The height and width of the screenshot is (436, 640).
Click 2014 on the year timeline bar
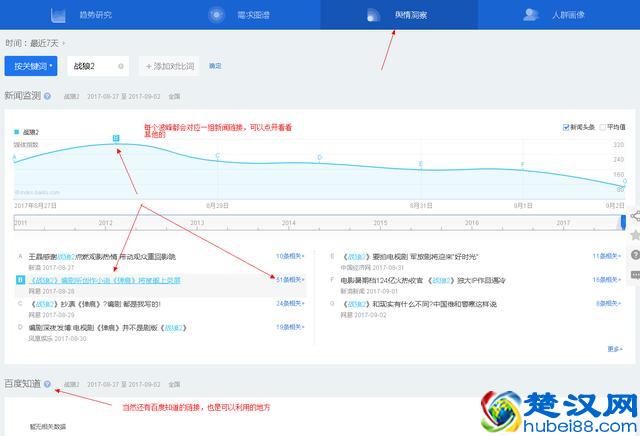289,223
